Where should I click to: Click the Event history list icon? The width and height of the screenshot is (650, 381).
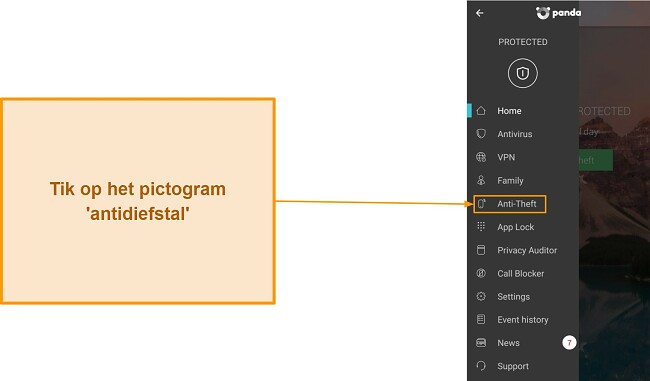[481, 319]
